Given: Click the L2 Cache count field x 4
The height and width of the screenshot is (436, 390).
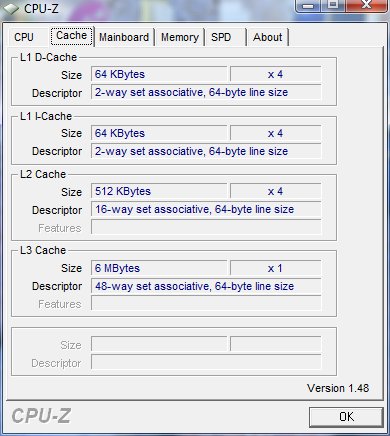Looking at the screenshot, I should click(276, 191).
